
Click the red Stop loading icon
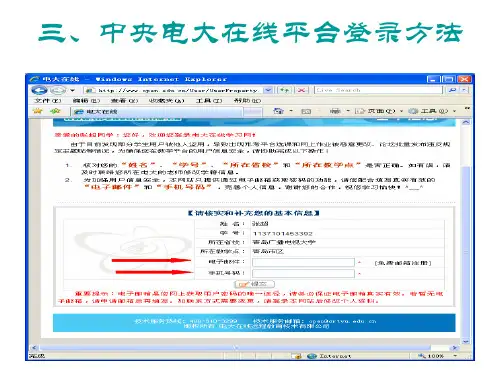[301, 90]
